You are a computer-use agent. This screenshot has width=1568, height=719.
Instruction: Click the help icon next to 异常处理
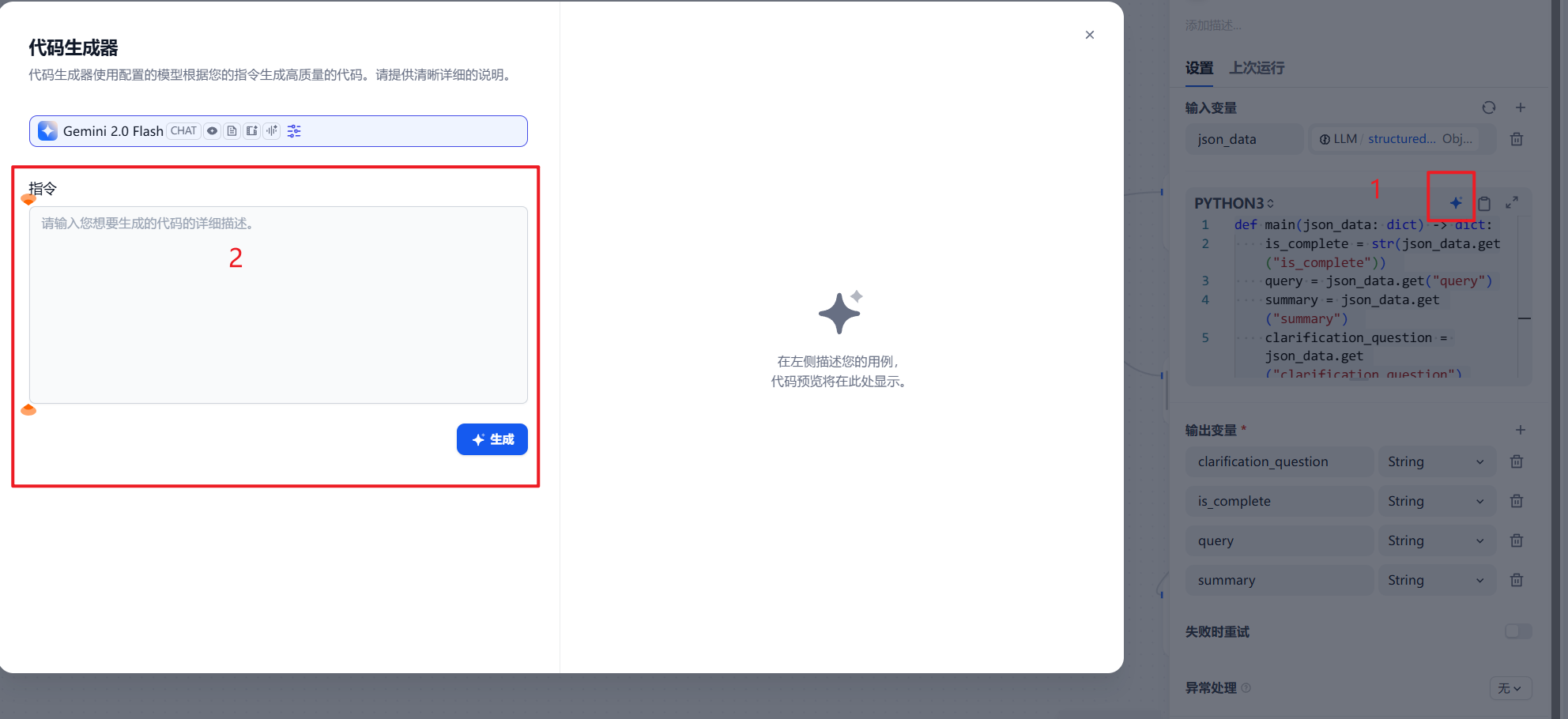[1246, 688]
